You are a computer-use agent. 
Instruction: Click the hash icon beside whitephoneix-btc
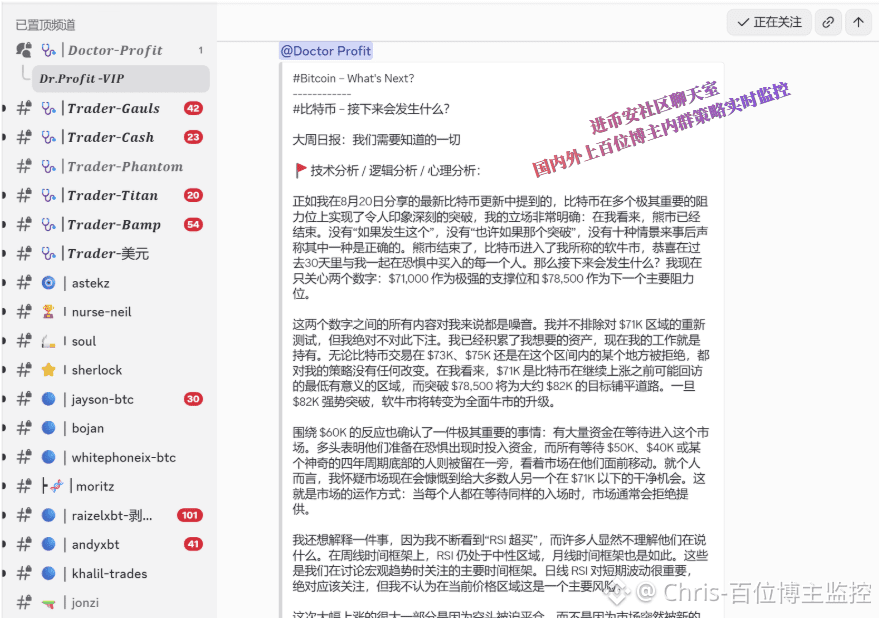[24, 457]
